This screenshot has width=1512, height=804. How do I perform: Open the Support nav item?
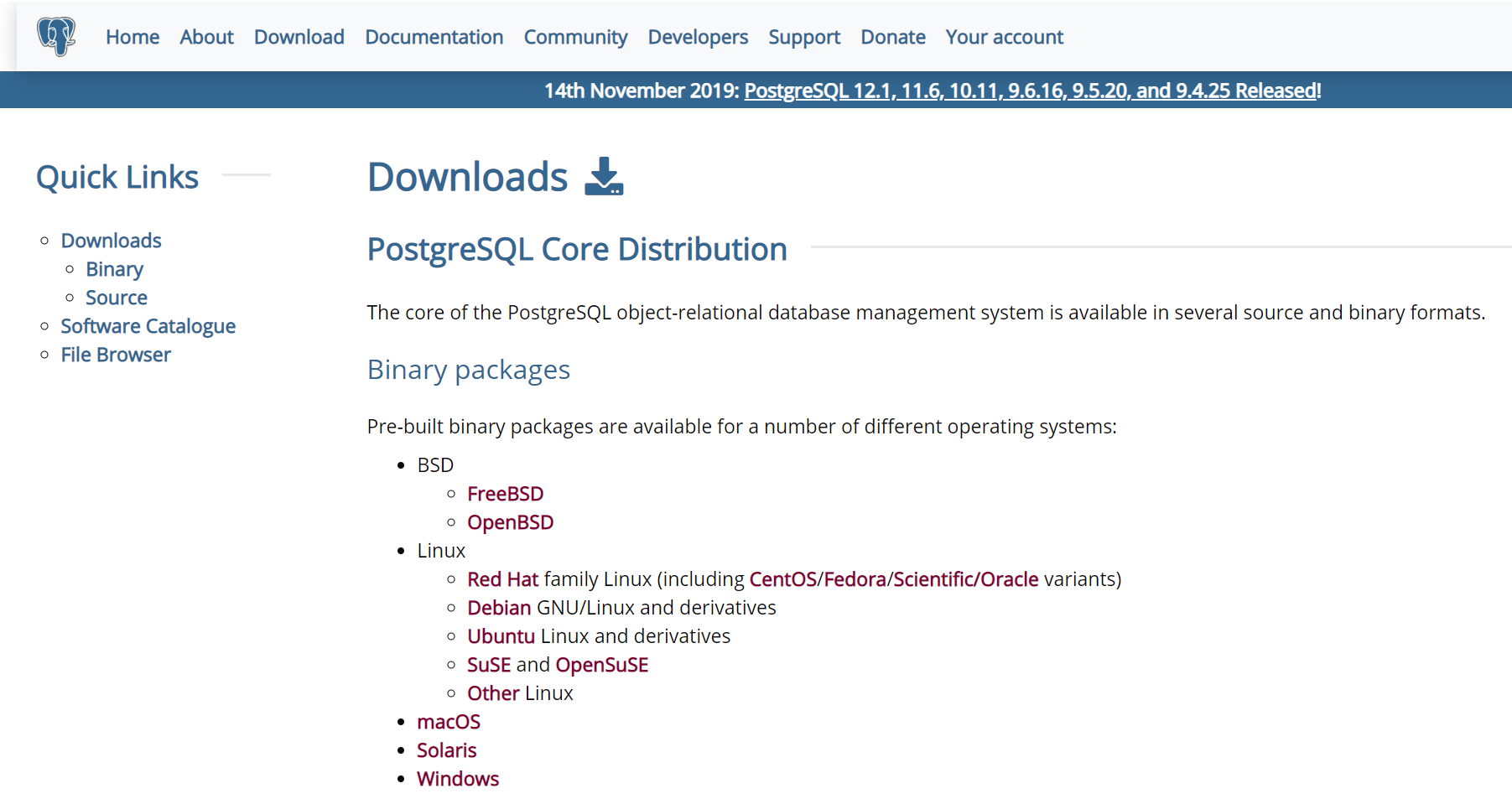tap(804, 37)
